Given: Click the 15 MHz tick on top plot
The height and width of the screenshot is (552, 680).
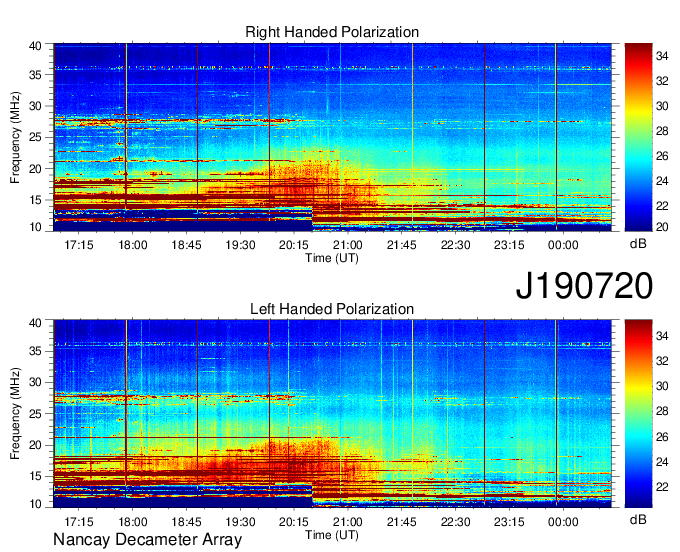Looking at the screenshot, I should click(x=35, y=200).
